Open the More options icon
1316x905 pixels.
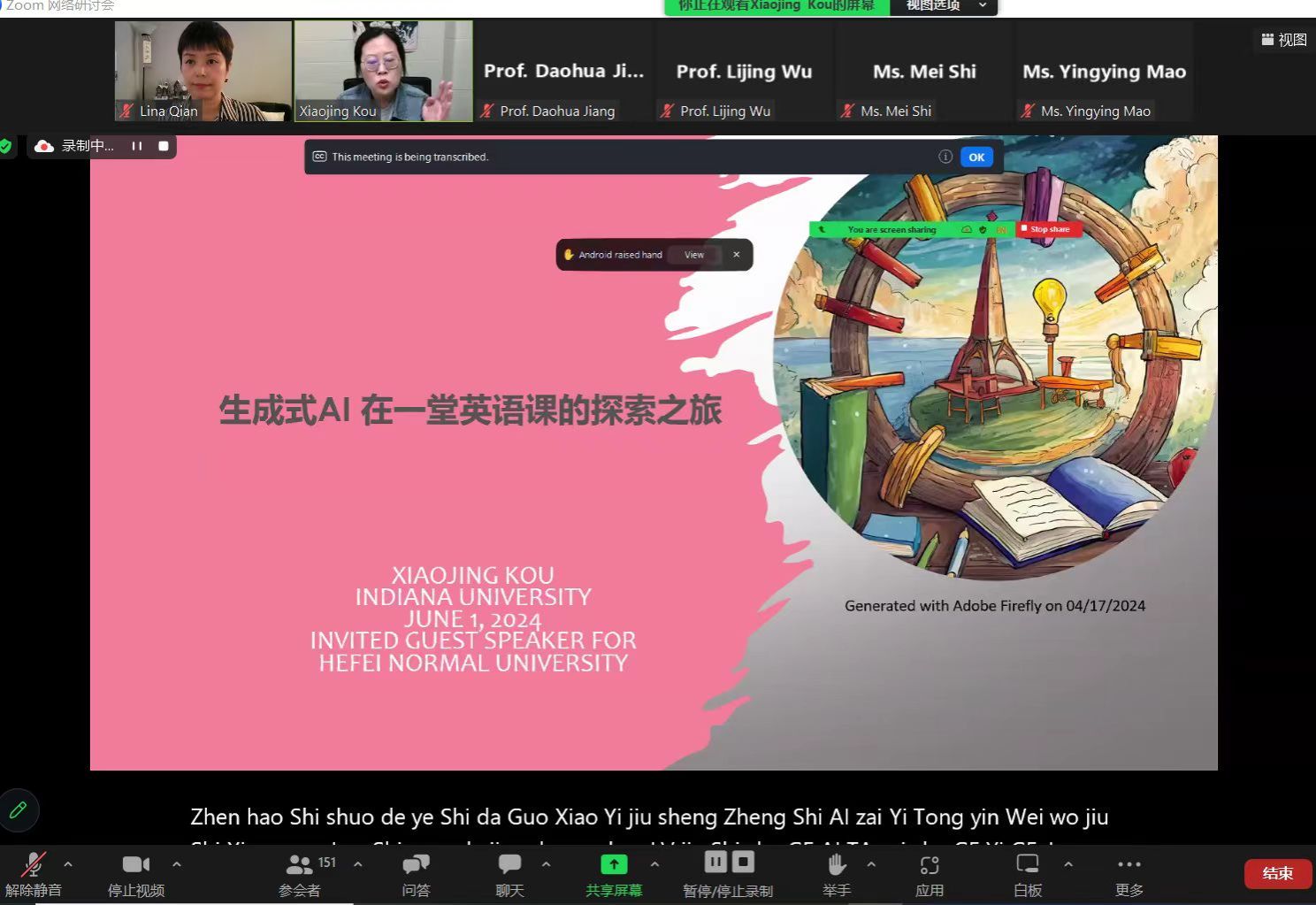(x=1129, y=864)
